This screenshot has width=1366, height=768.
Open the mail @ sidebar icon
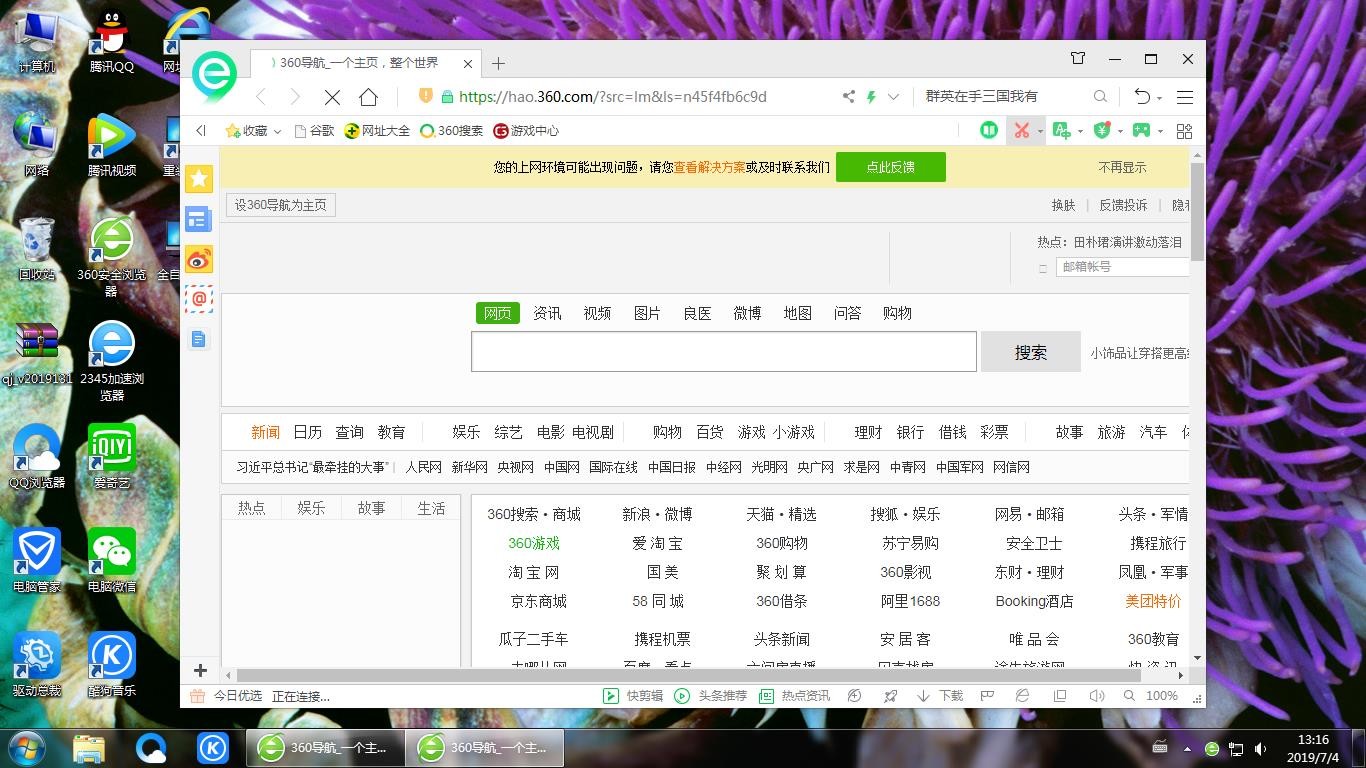point(199,298)
